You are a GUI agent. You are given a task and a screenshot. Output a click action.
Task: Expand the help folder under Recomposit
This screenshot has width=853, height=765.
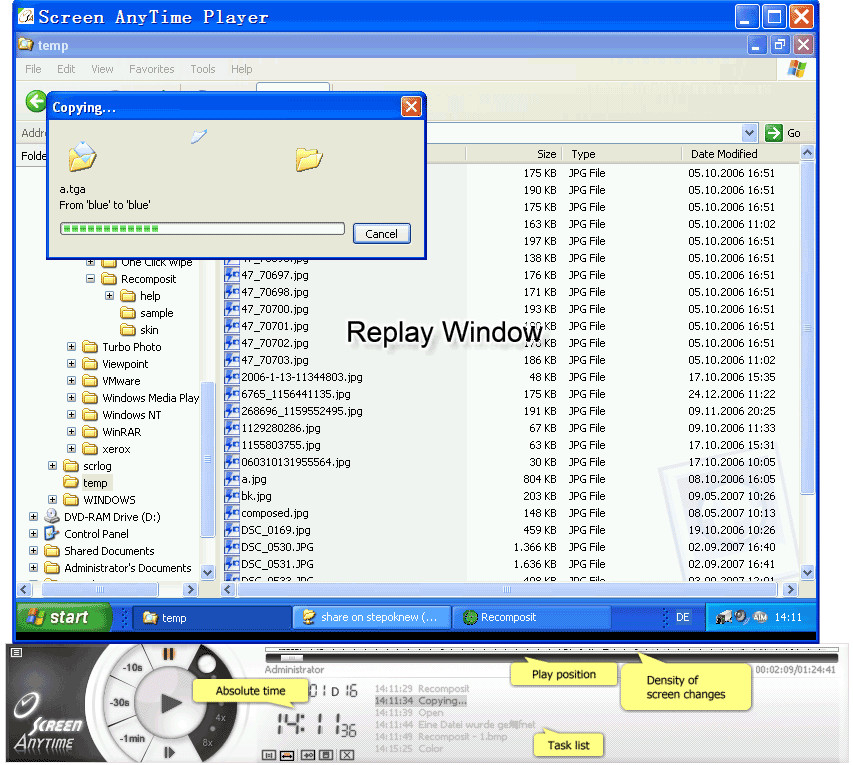[x=109, y=295]
